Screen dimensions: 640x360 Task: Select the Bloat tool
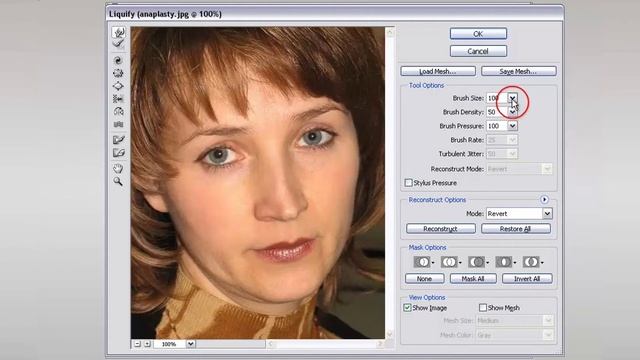(118, 86)
